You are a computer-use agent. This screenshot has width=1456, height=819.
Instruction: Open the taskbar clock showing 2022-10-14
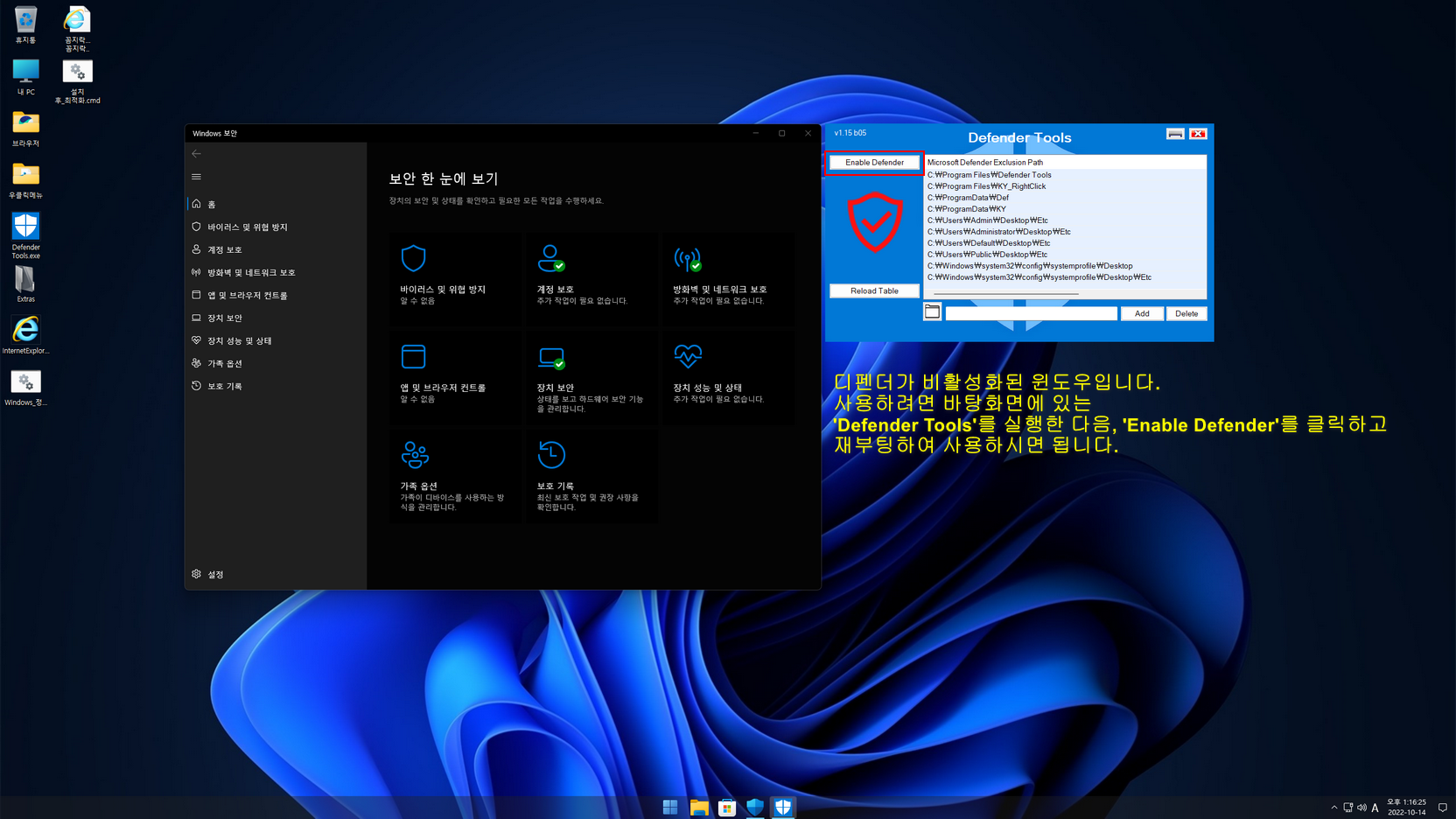point(1406,807)
